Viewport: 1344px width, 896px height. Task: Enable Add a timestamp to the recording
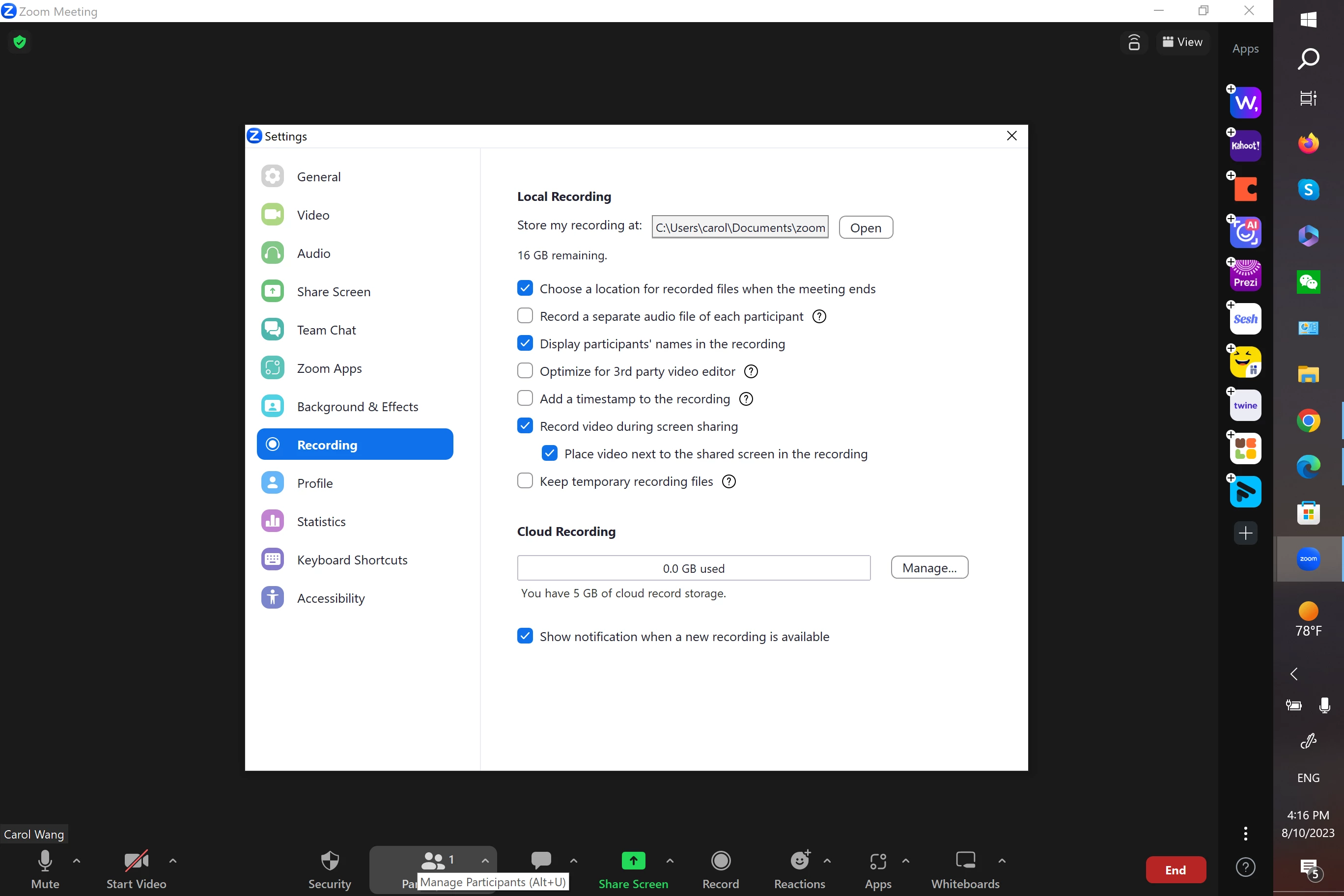[525, 398]
